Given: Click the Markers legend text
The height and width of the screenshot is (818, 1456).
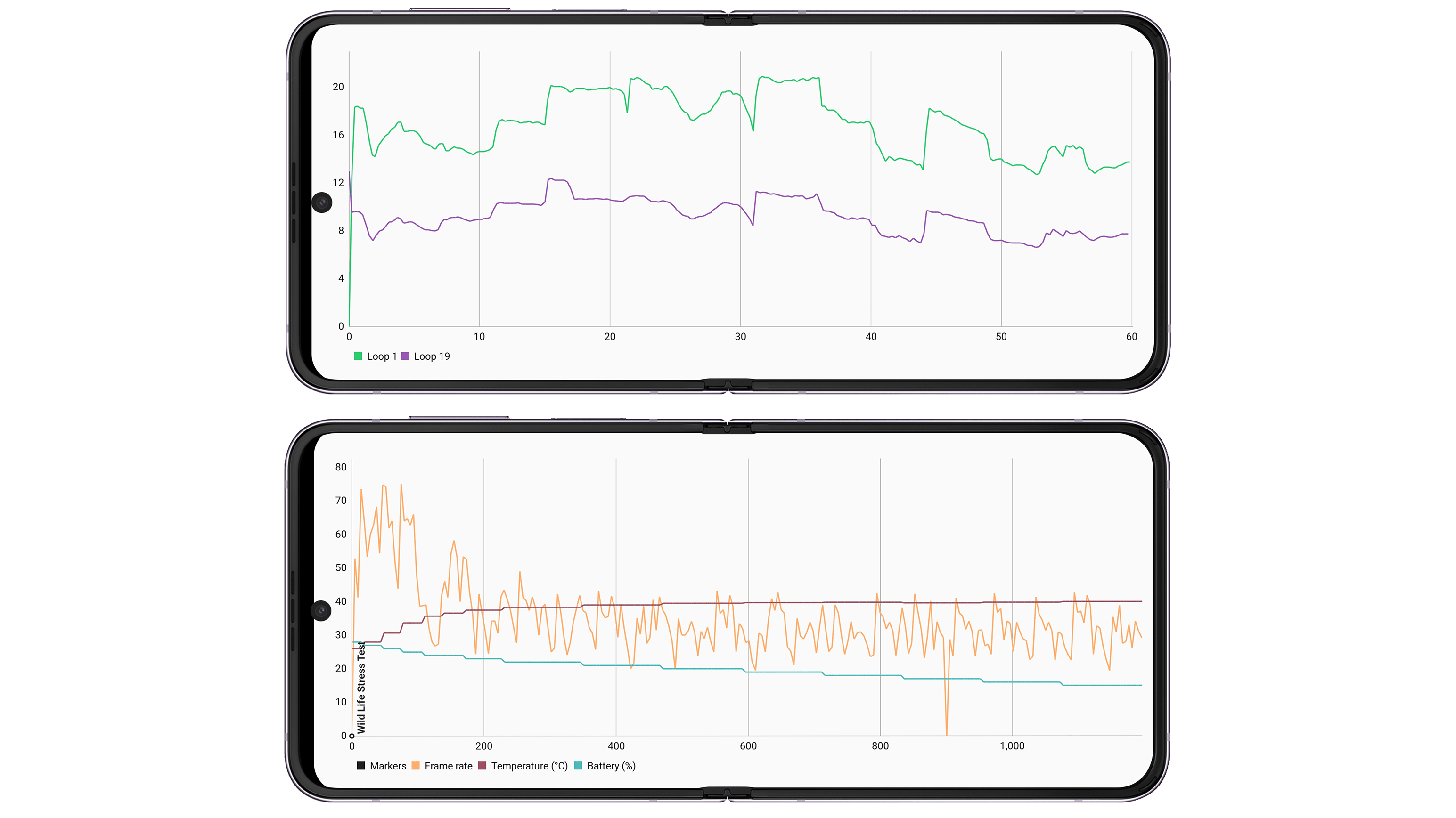Looking at the screenshot, I should pyautogui.click(x=388, y=766).
